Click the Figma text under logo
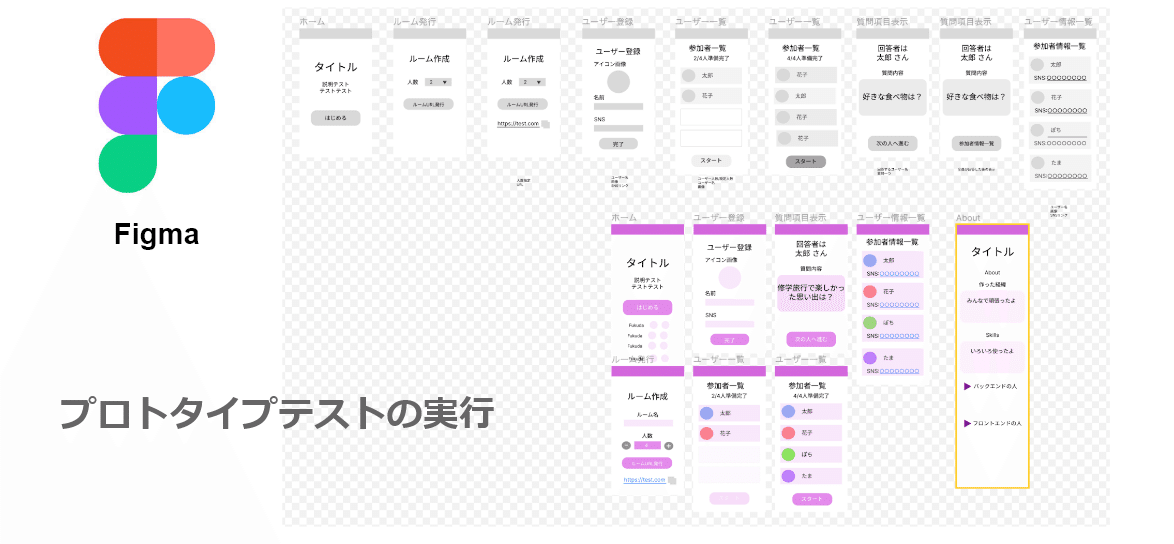1174x544 pixels. pyautogui.click(x=156, y=235)
